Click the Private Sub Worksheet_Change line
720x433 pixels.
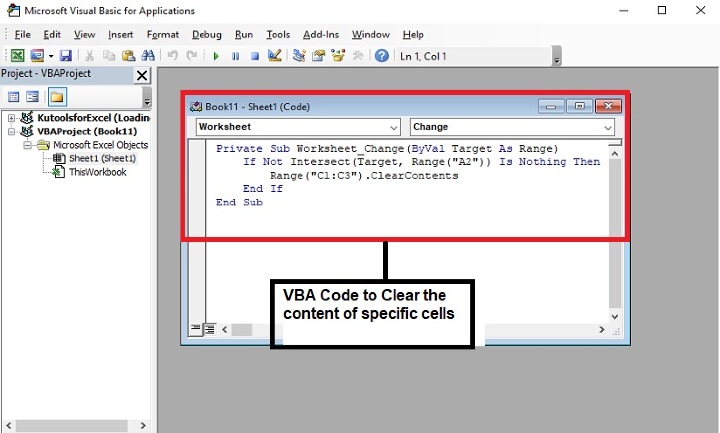click(387, 149)
